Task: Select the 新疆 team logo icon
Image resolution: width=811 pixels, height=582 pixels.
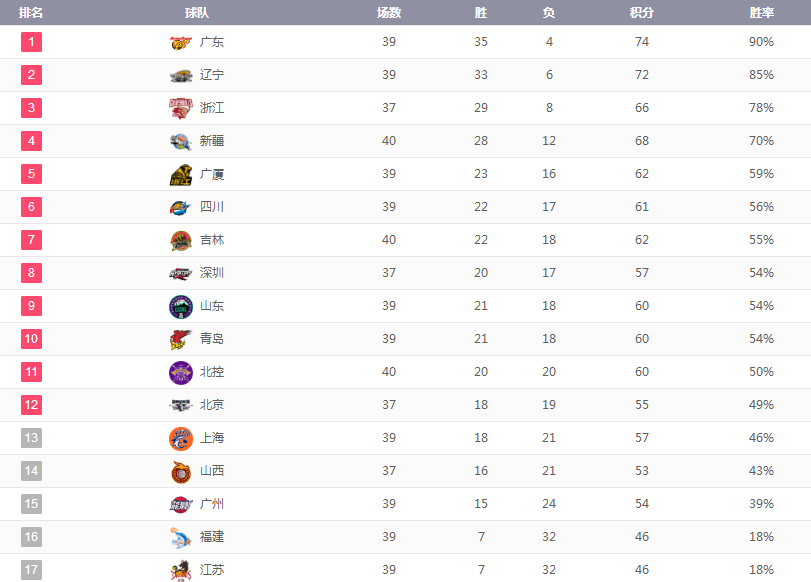Action: pyautogui.click(x=181, y=141)
